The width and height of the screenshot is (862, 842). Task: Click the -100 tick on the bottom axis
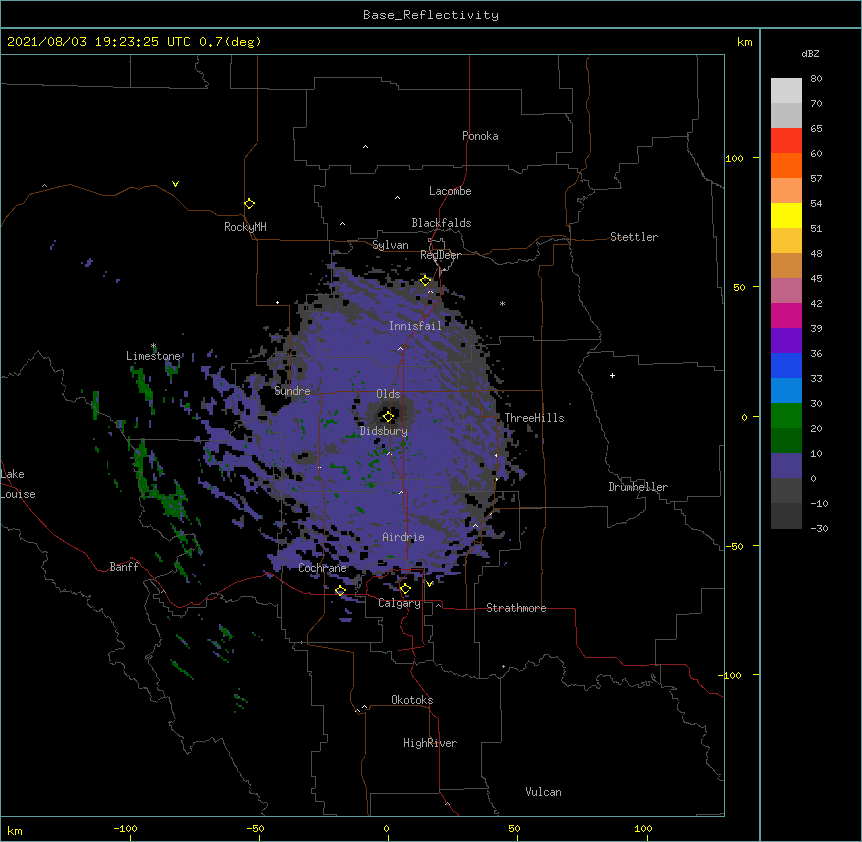tap(125, 829)
